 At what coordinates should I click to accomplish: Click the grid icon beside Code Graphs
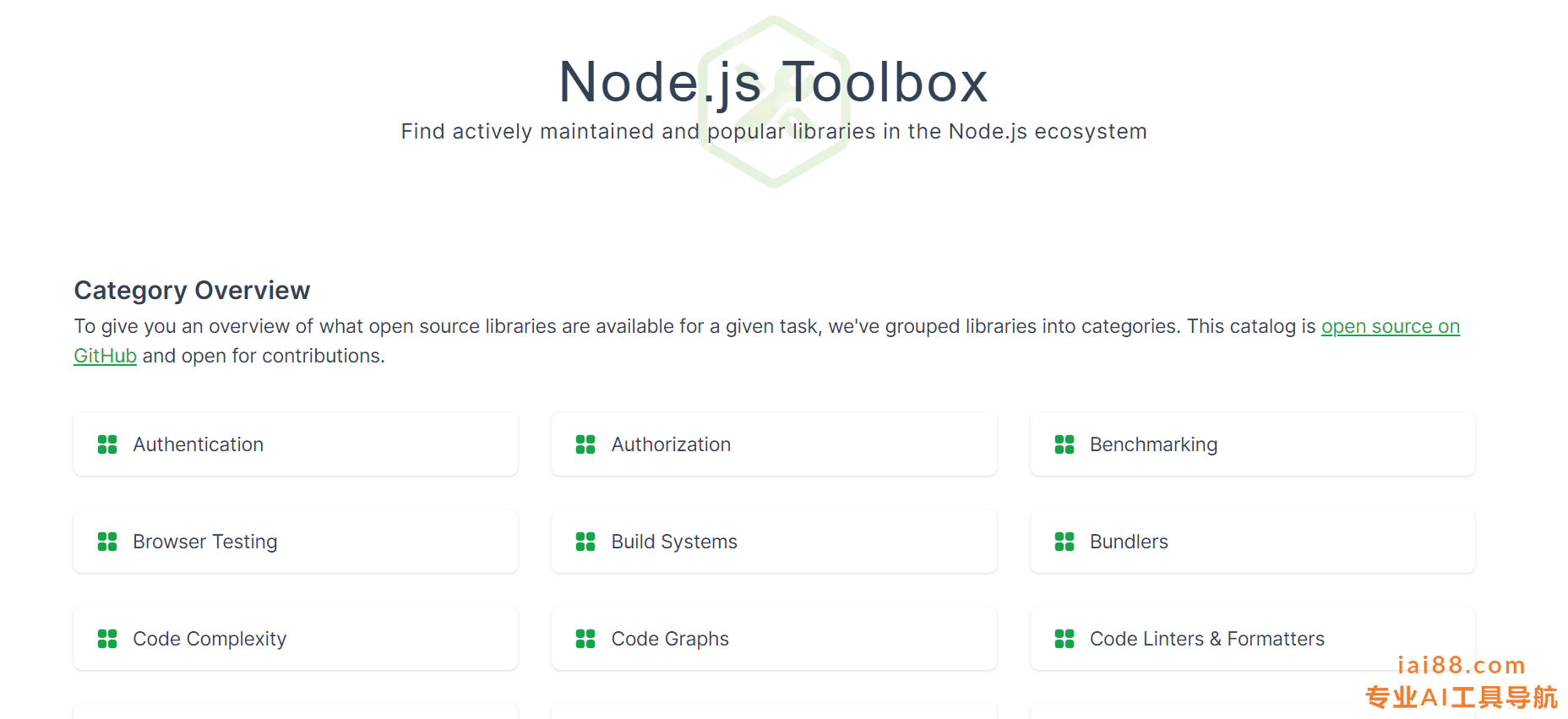pyautogui.click(x=585, y=639)
